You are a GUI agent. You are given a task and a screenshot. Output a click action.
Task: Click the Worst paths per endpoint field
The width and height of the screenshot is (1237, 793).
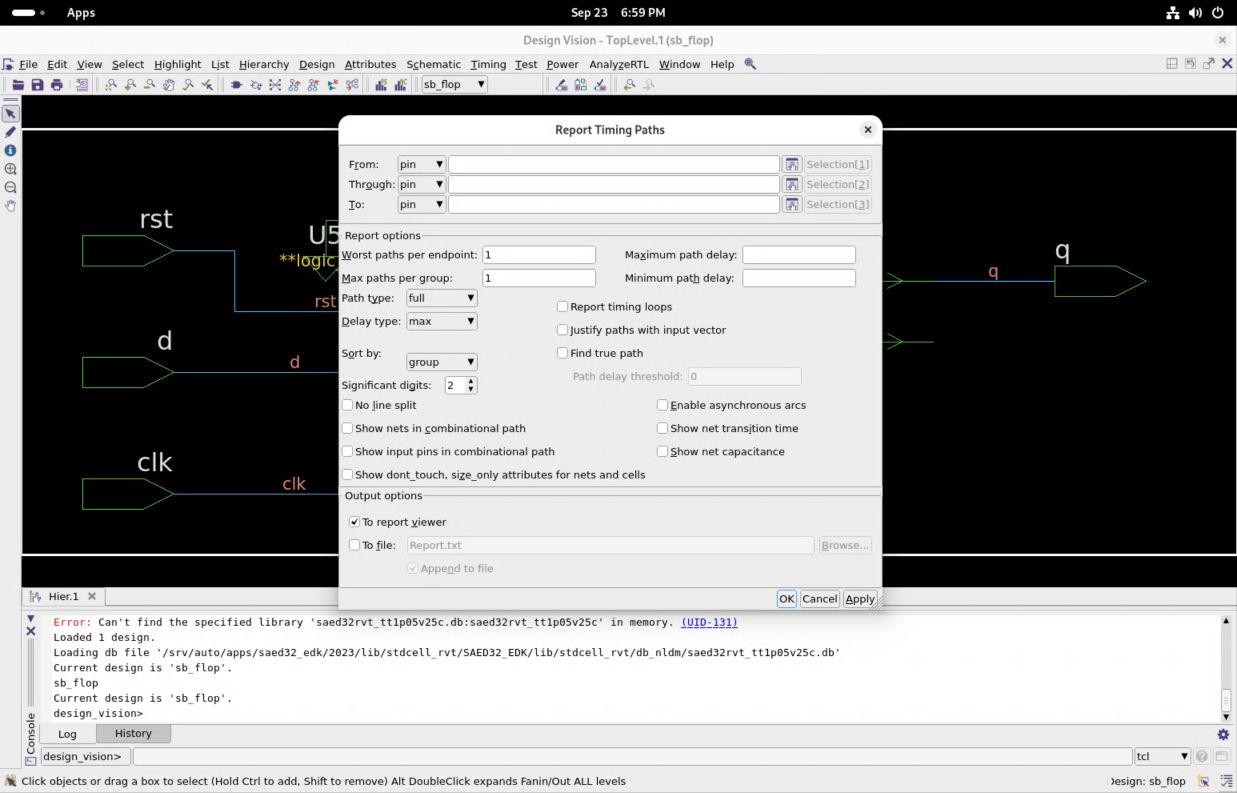click(x=539, y=255)
